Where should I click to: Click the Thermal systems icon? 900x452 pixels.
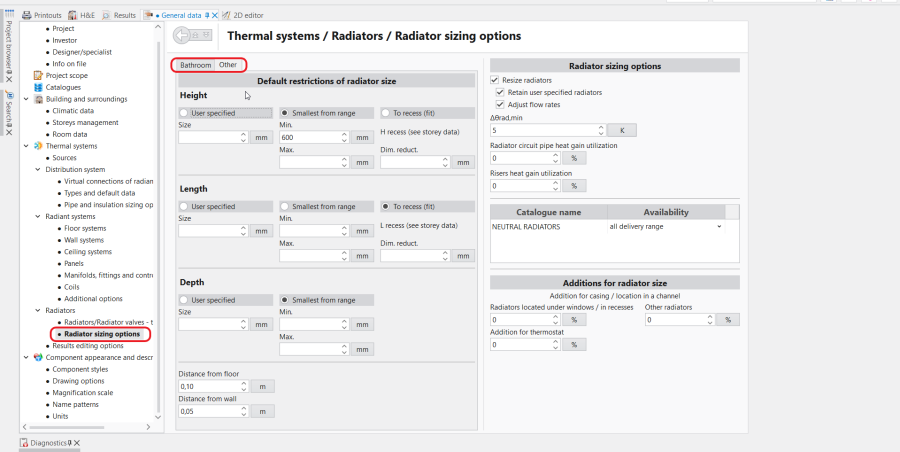(38, 146)
